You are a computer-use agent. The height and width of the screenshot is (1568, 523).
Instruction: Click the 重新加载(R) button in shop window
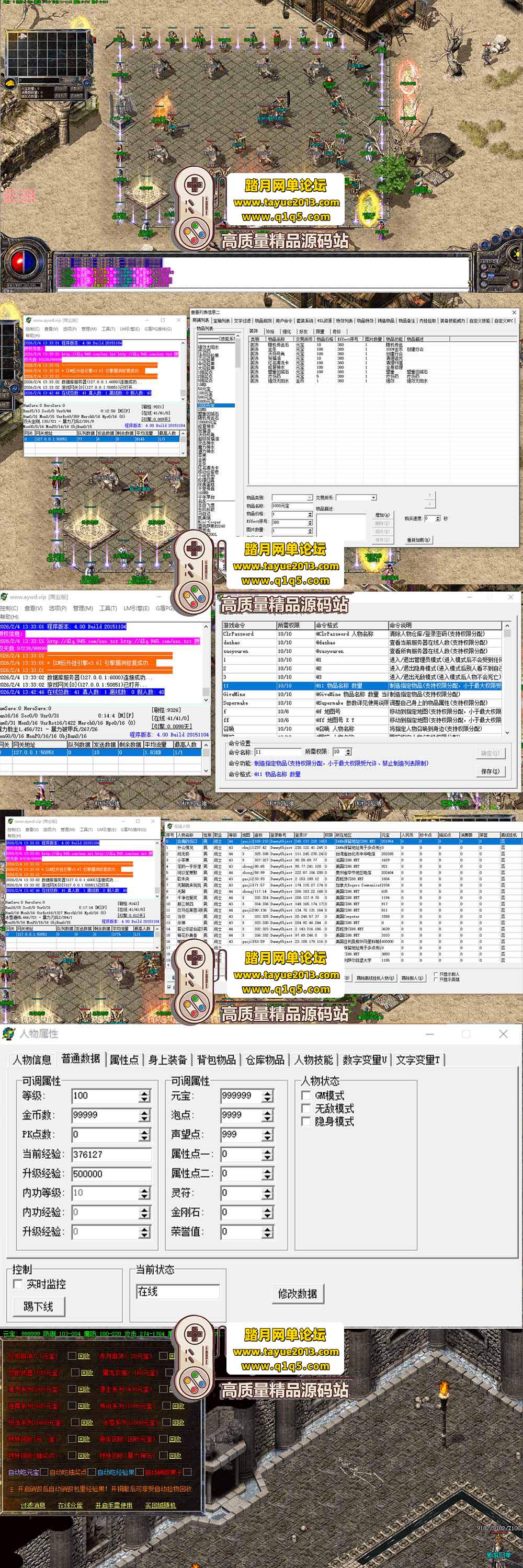418,539
